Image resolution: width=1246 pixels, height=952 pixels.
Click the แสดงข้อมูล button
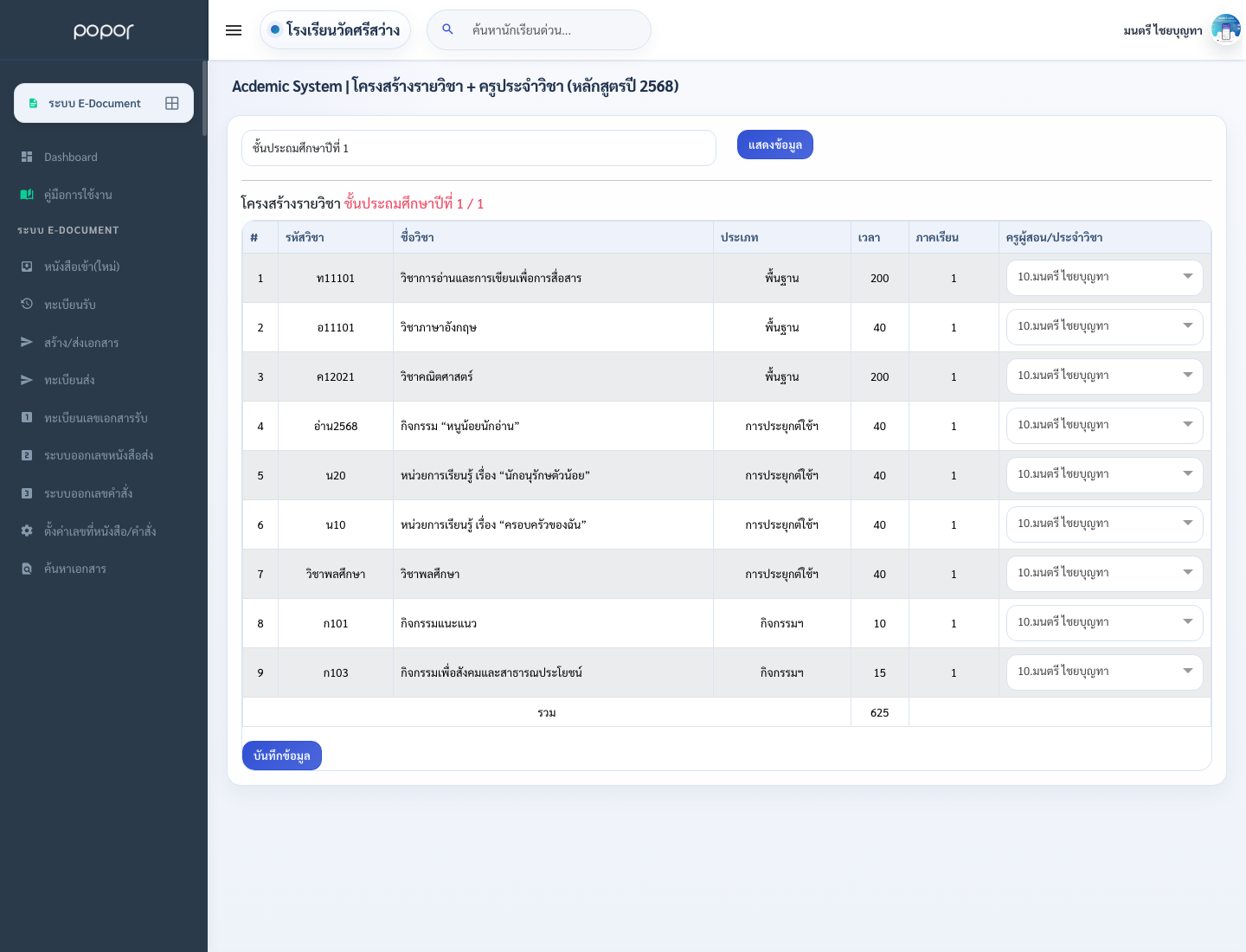775,145
